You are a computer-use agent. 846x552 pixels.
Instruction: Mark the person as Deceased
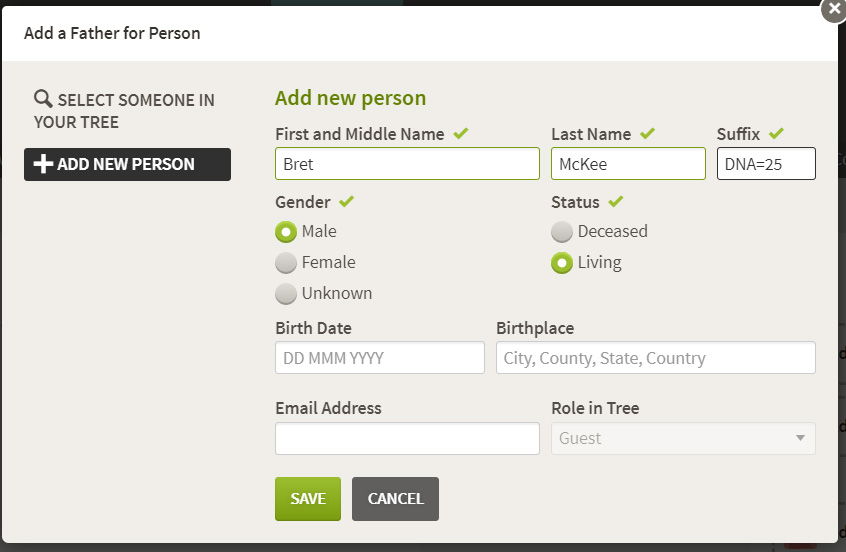pos(562,232)
